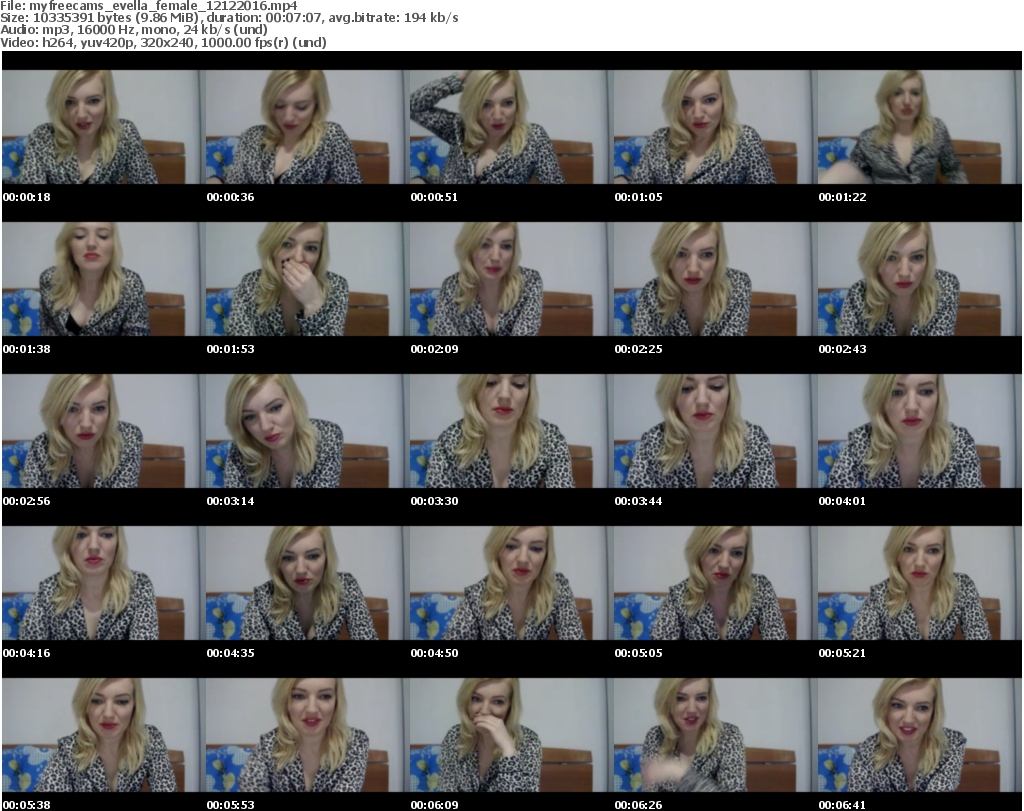
Task: Click the Video h264 info line
Action: click(163, 42)
